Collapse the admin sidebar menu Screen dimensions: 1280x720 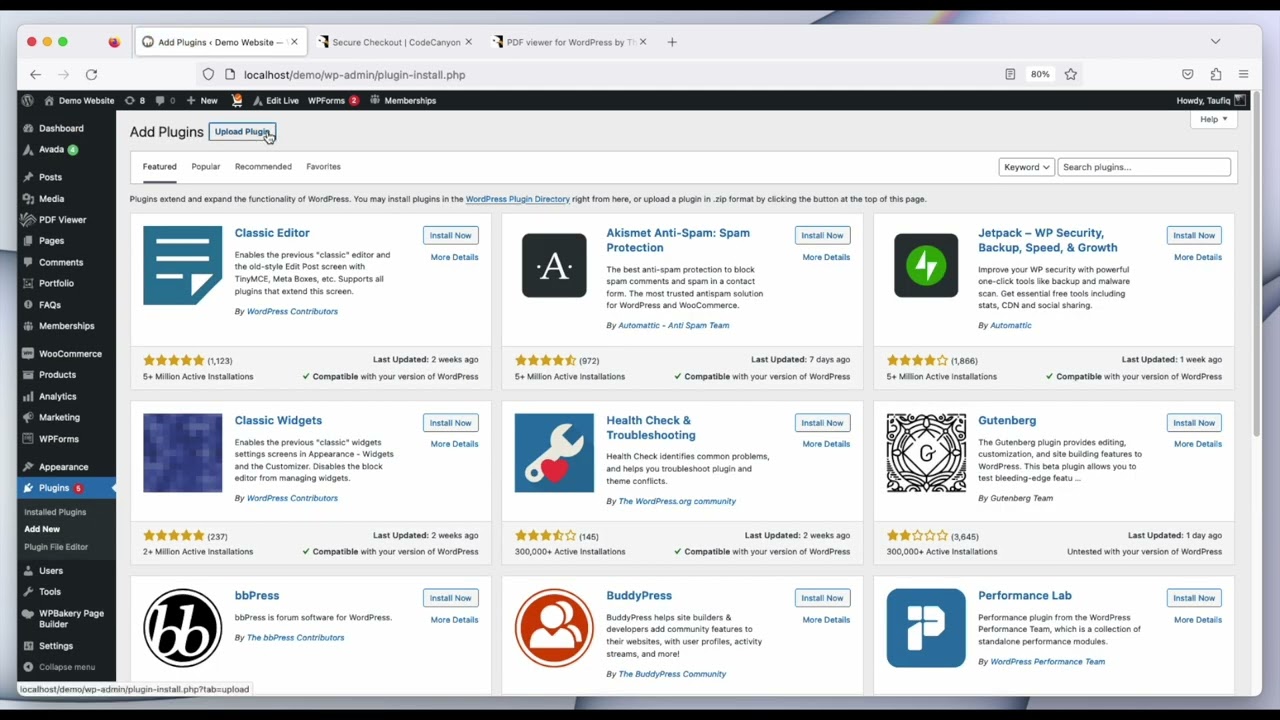point(66,667)
